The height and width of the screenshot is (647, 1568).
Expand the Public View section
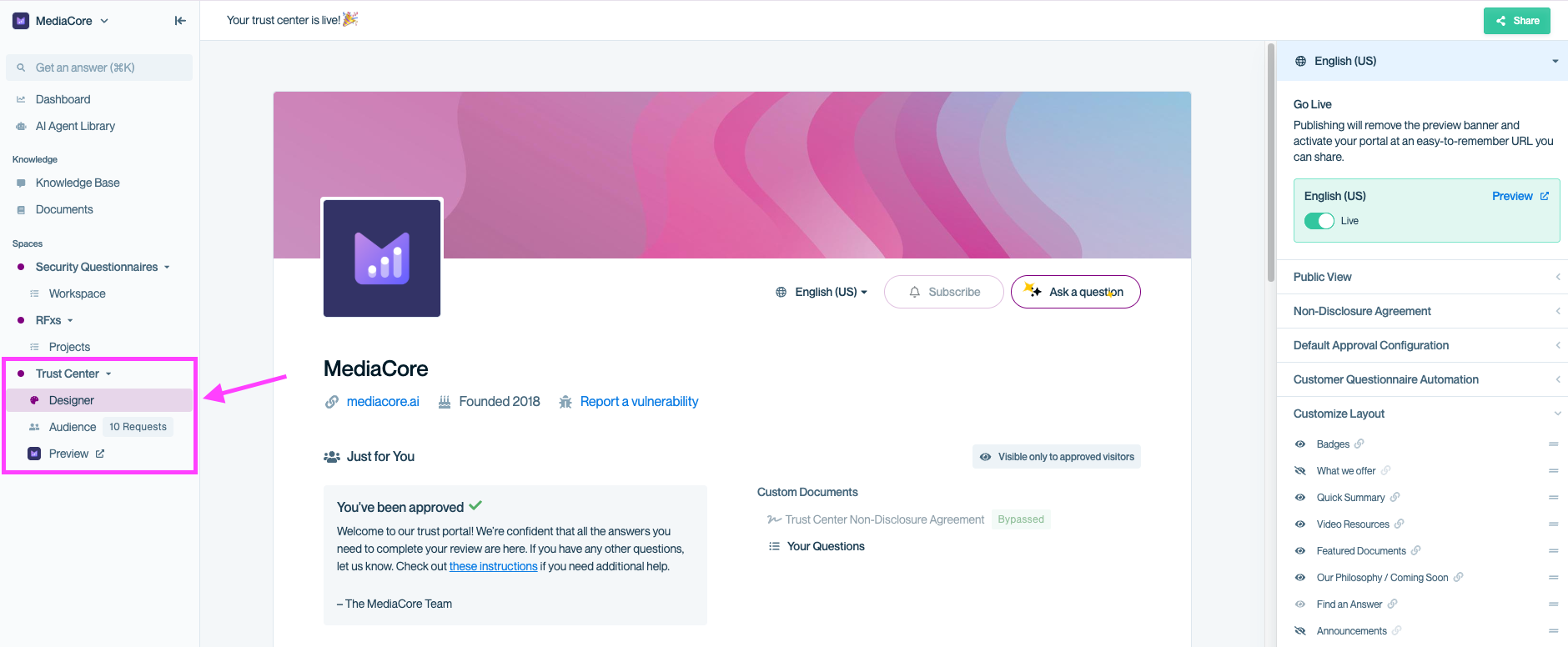pyautogui.click(x=1422, y=277)
